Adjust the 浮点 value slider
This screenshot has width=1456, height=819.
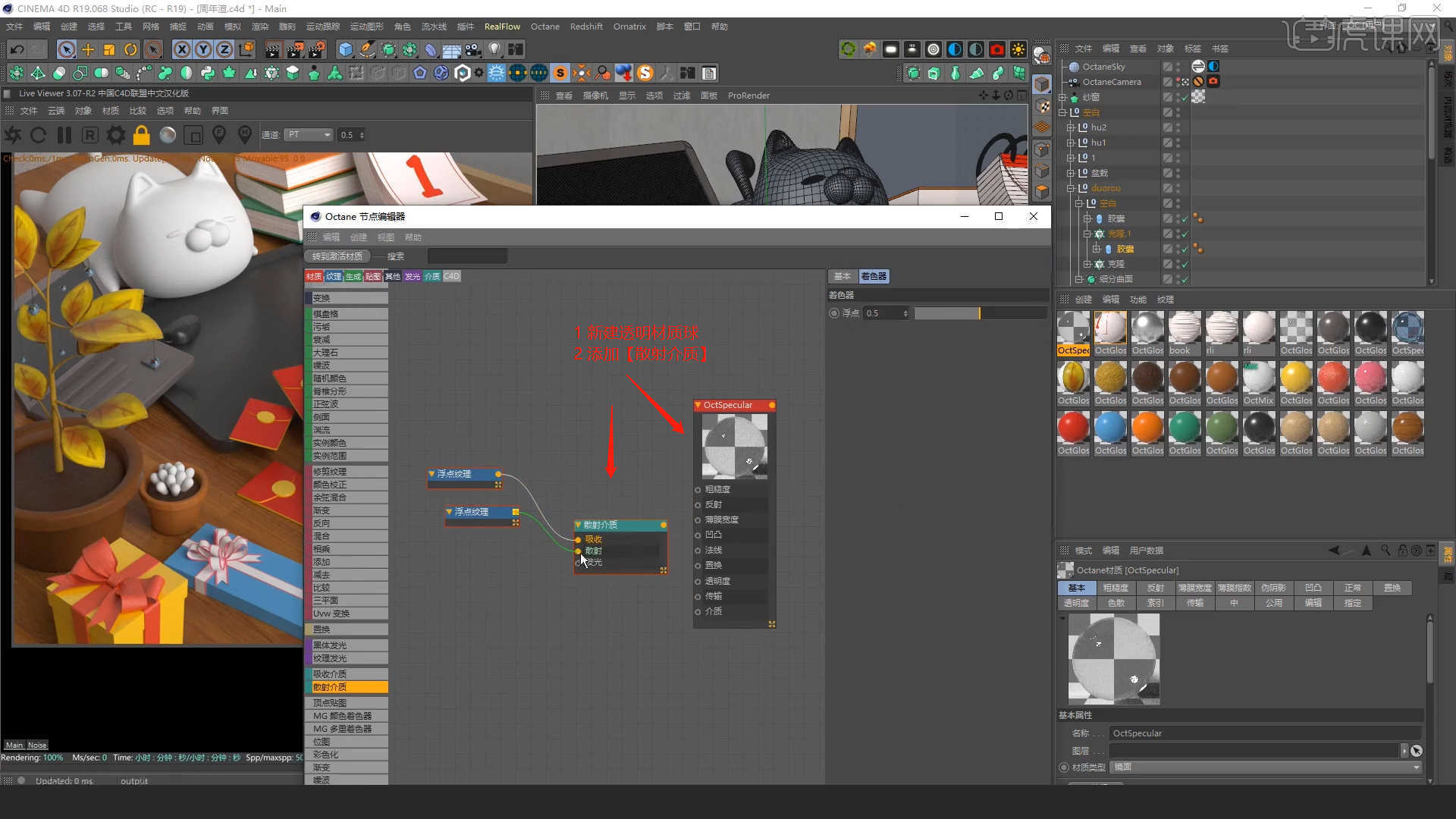click(979, 313)
